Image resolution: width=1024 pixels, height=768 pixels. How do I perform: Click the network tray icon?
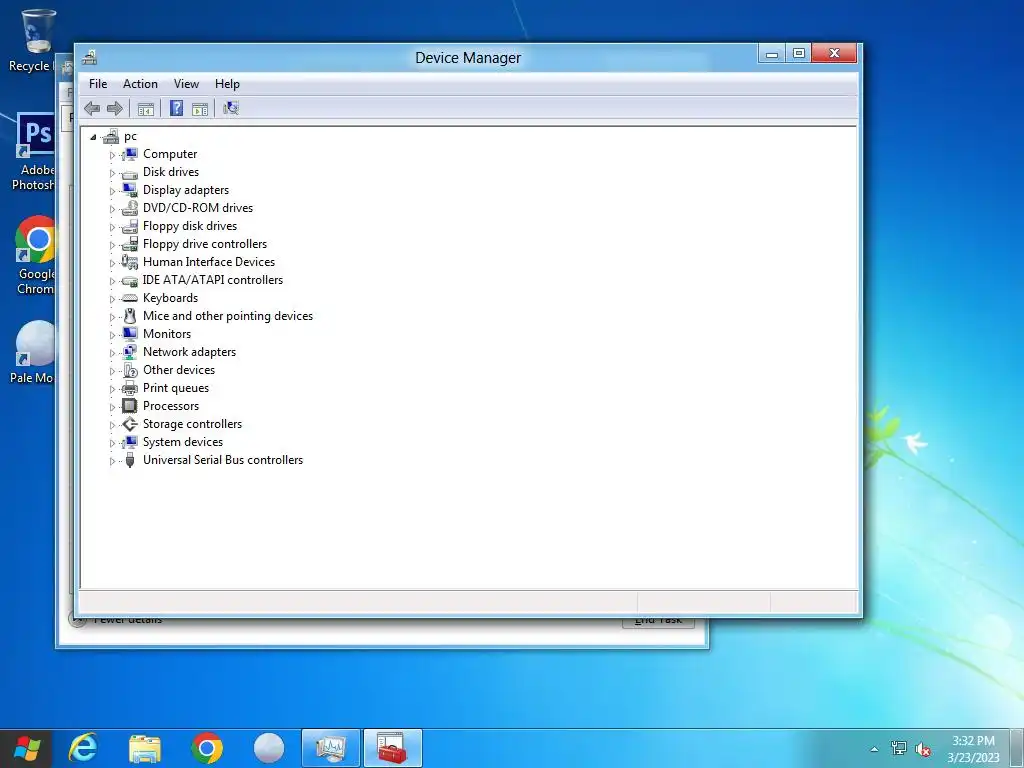pos(899,749)
